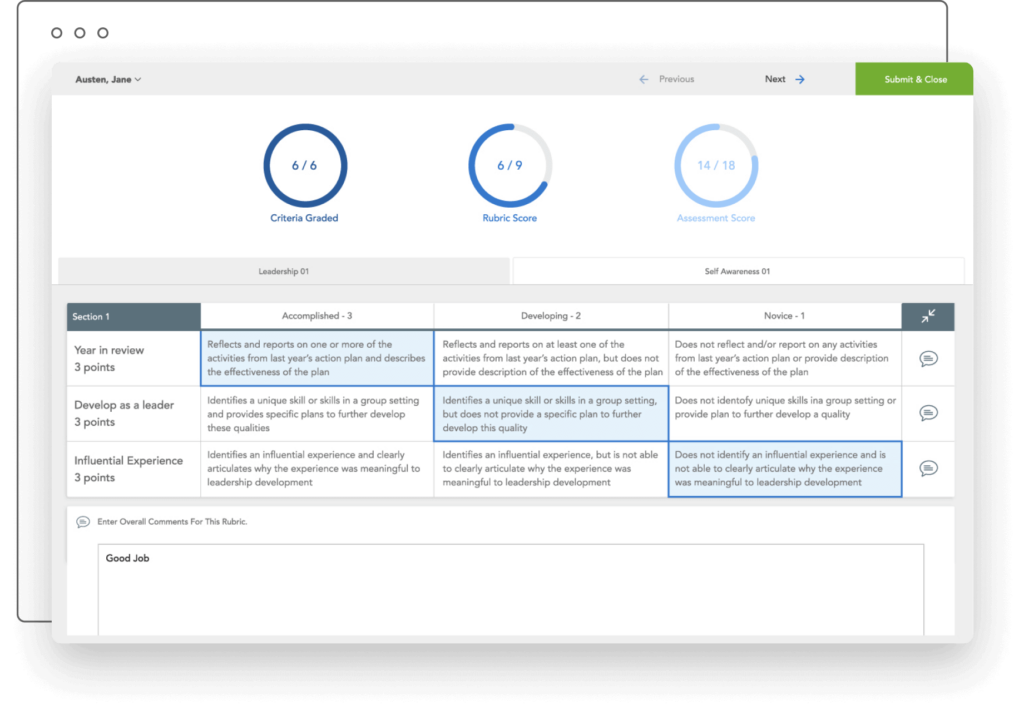Open the comment bubble for Year in review
The width and height of the screenshot is (1024, 714).
(x=929, y=358)
